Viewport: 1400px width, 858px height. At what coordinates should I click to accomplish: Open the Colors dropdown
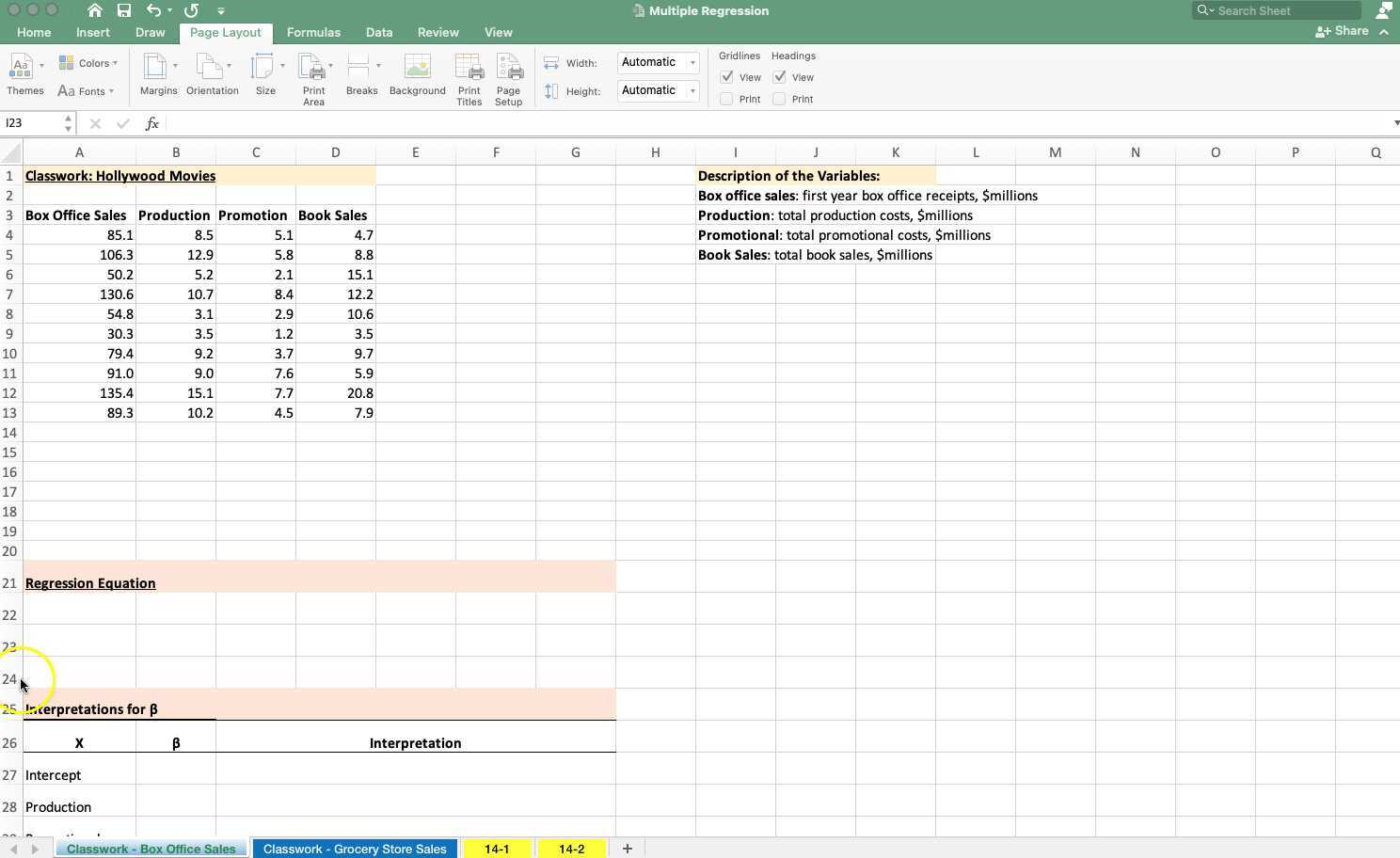tap(89, 62)
